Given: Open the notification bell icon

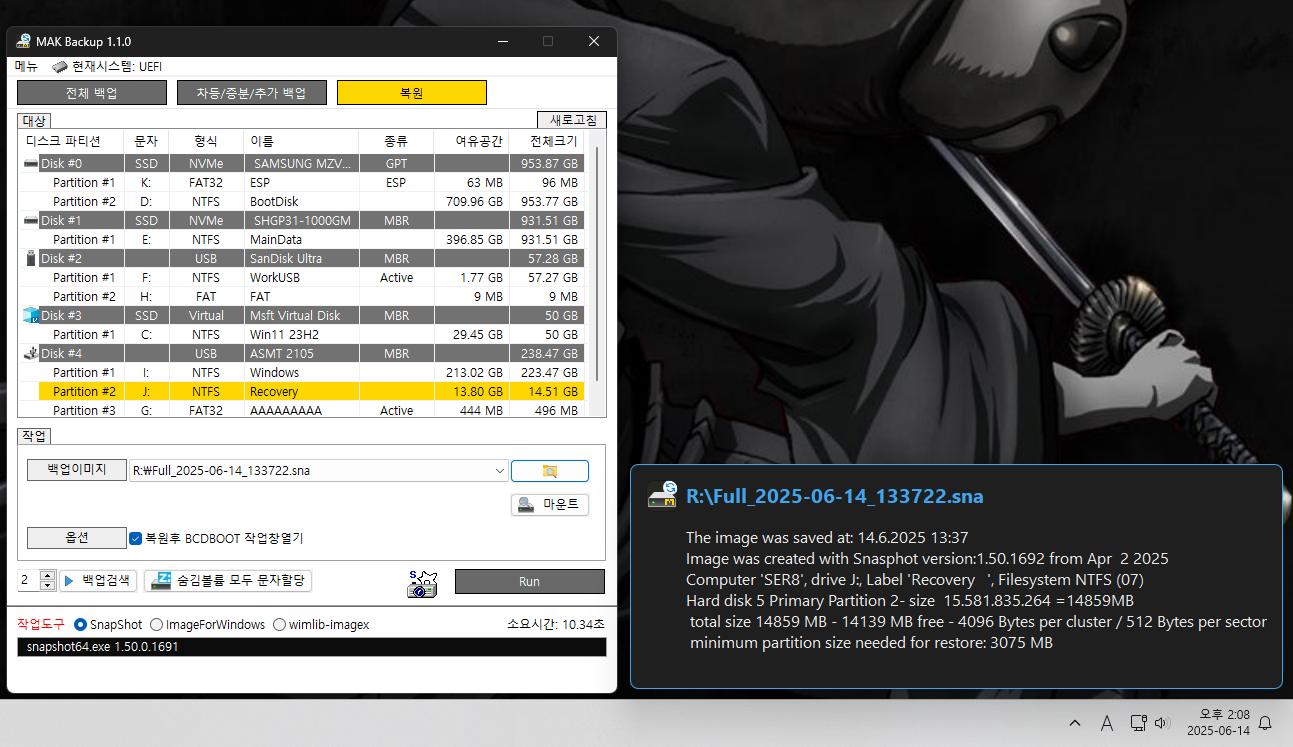Looking at the screenshot, I should (x=1265, y=723).
